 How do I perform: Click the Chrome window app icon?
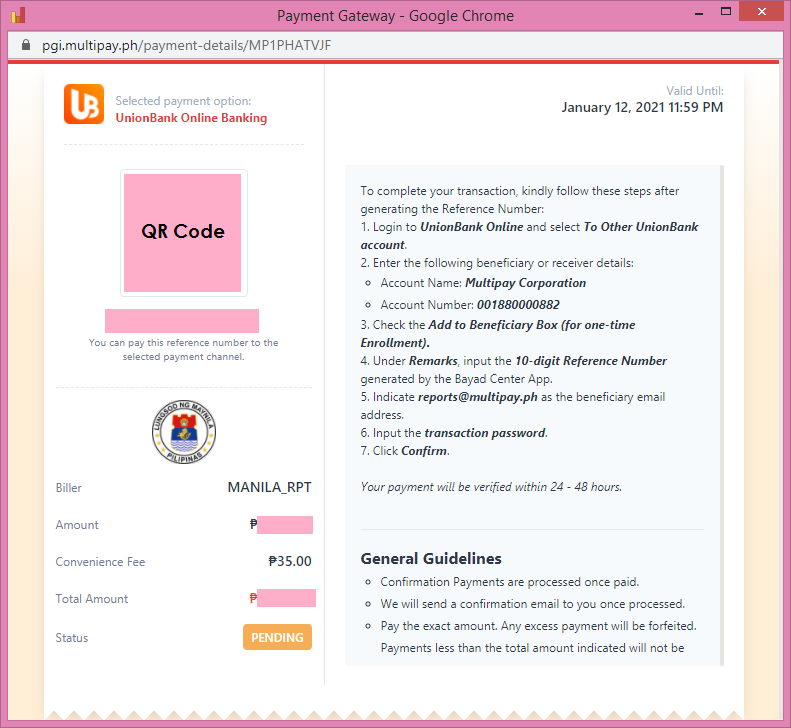click(18, 15)
